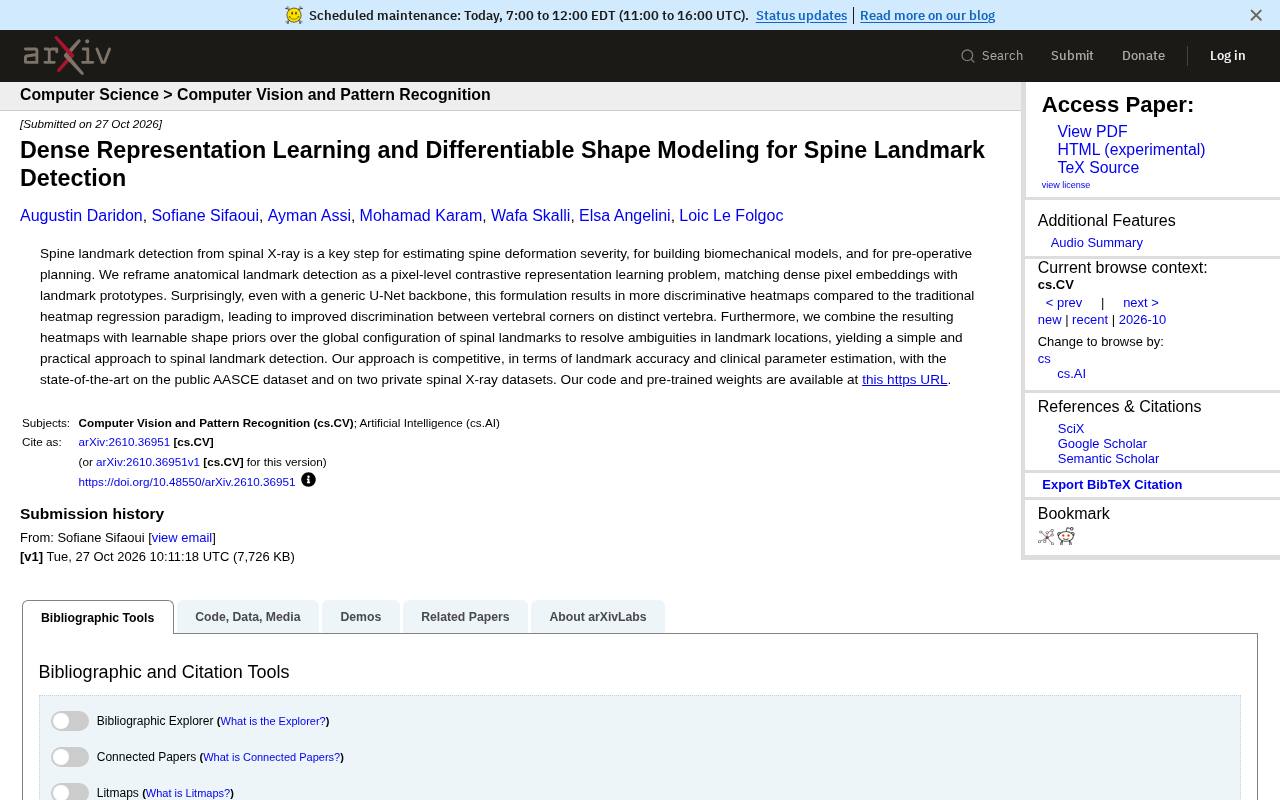This screenshot has height=800, width=1280.
Task: Open SciX references link
Action: (x=1071, y=429)
